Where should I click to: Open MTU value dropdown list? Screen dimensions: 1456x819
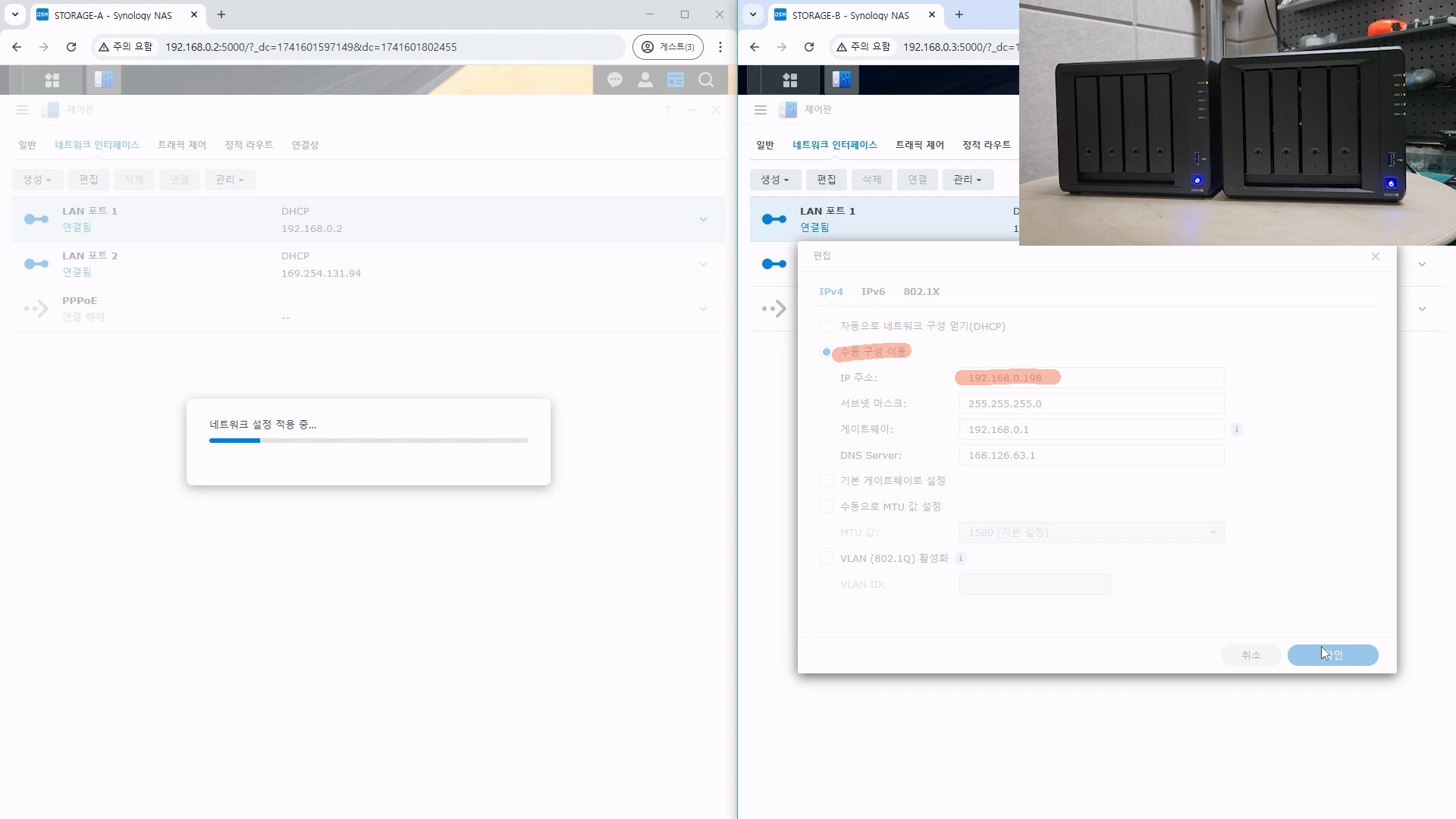(1091, 532)
